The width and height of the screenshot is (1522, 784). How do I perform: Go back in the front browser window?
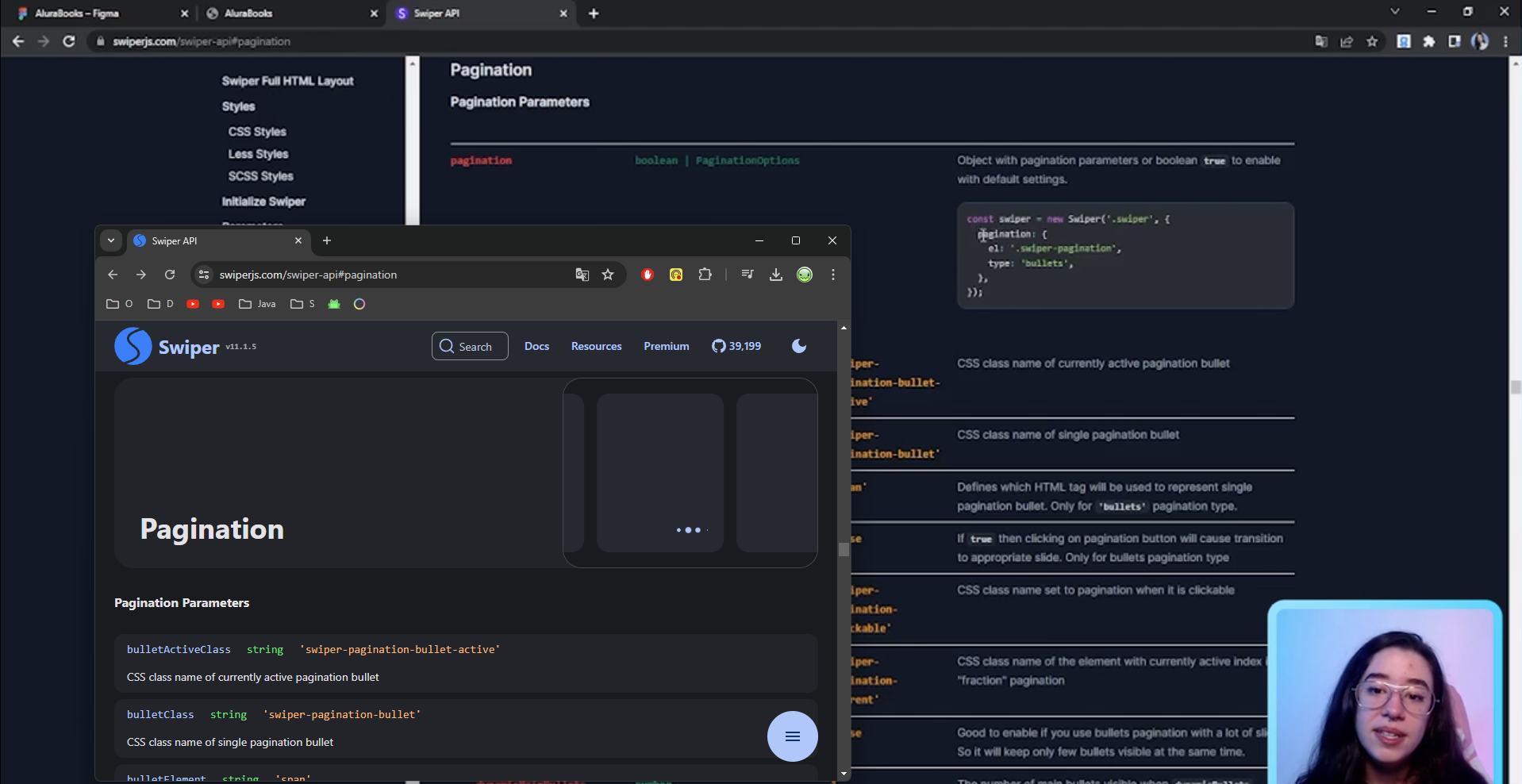(113, 275)
